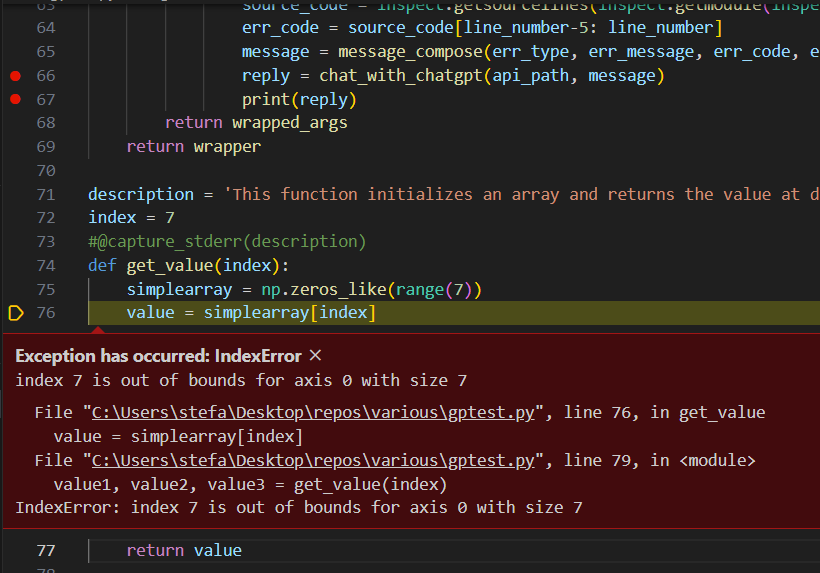
Task: Remove the breakpoint on line 67
Action: [16, 99]
